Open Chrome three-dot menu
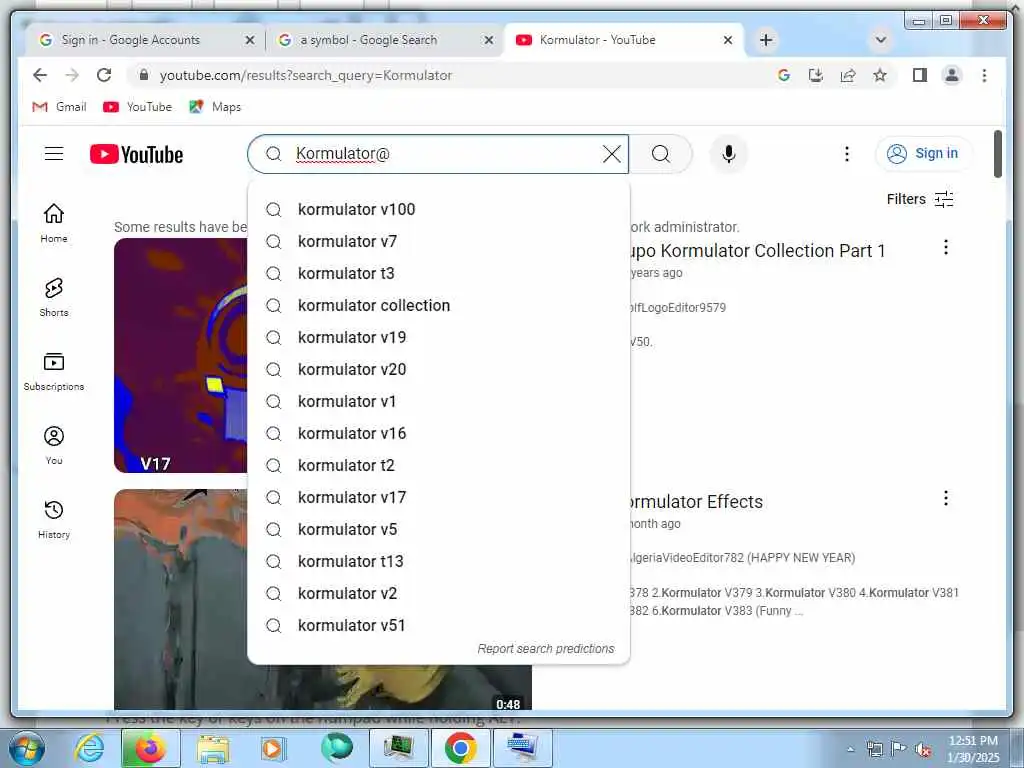The height and width of the screenshot is (768, 1024). [x=984, y=75]
